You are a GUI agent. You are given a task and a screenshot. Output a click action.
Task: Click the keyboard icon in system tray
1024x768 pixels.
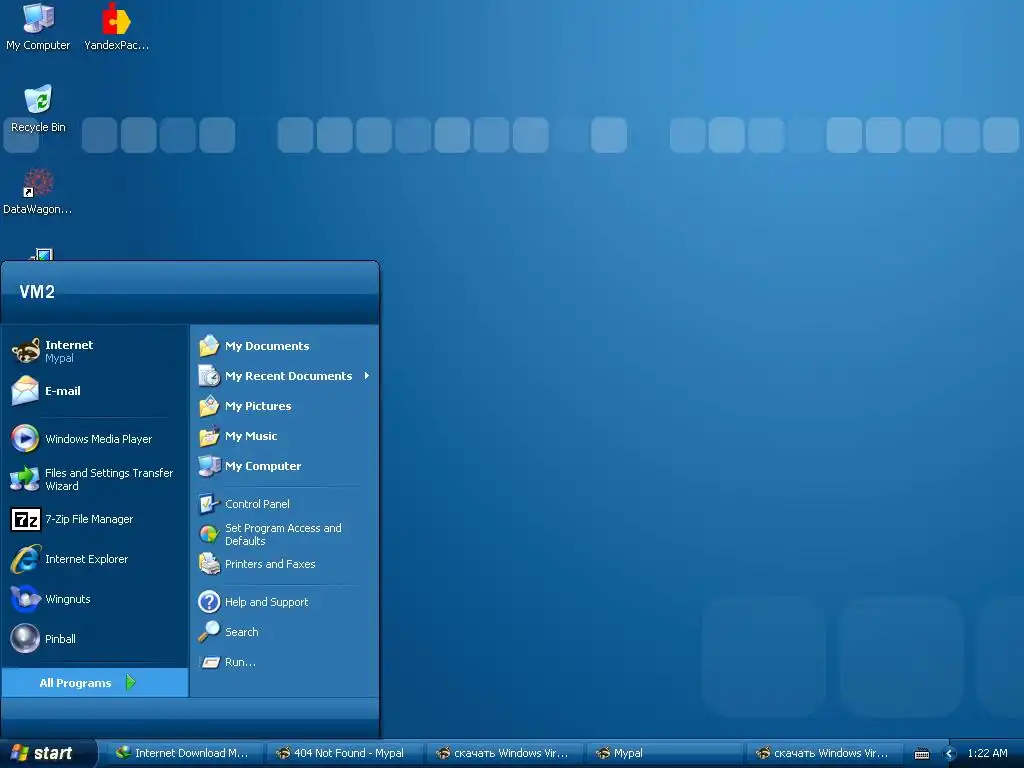921,754
